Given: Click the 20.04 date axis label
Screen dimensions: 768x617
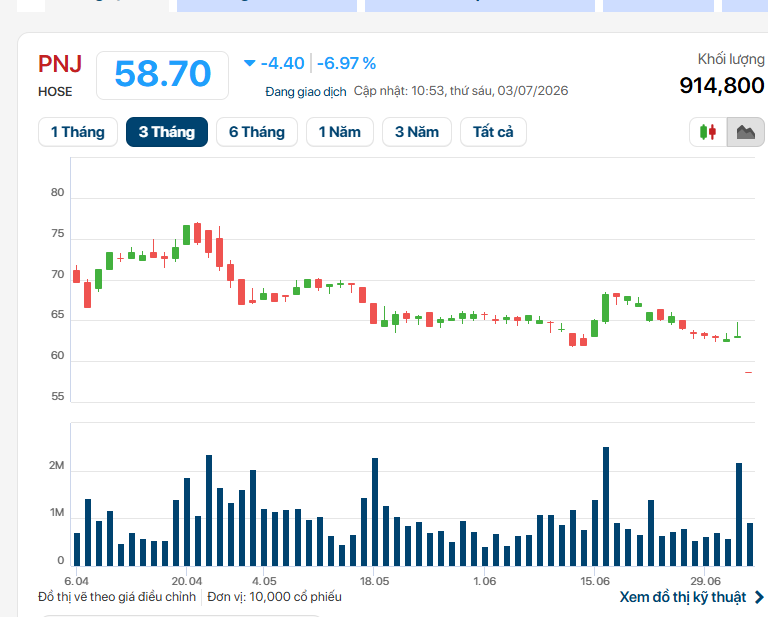Looking at the screenshot, I should click(x=187, y=581).
